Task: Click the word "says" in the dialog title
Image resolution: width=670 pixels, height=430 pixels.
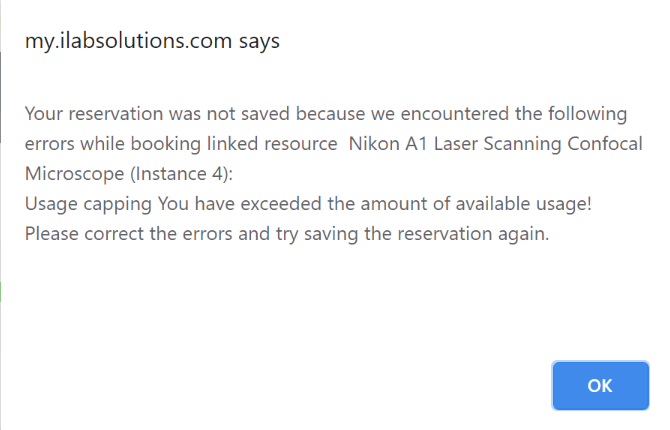Action: pyautogui.click(x=258, y=42)
